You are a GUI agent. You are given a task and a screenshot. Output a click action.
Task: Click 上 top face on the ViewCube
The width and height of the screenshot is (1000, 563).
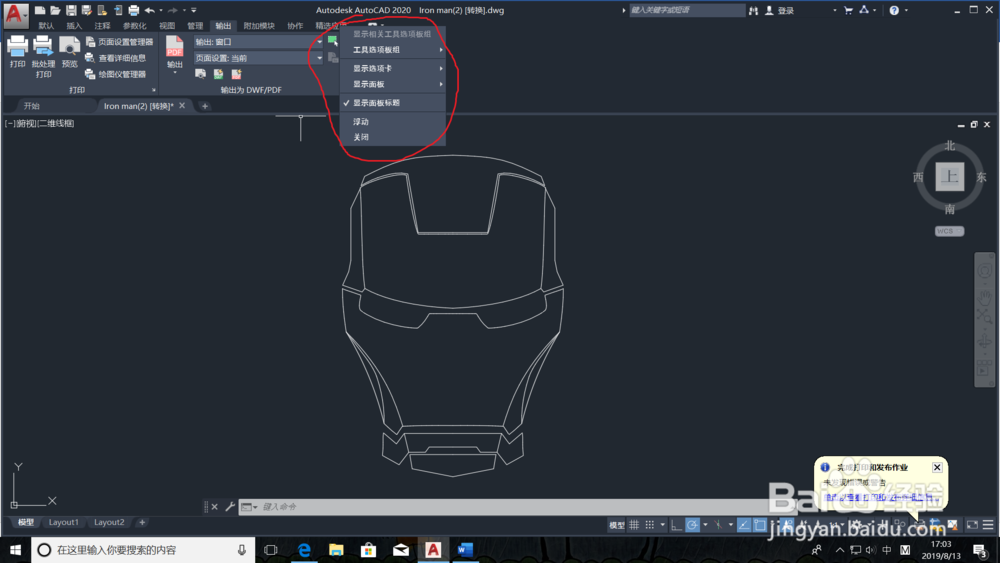click(x=950, y=177)
